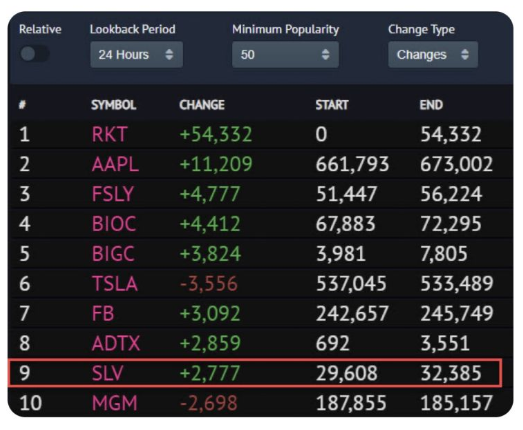Click the +4,412 change value
Viewport: 523px width, 430px height.
point(210,224)
